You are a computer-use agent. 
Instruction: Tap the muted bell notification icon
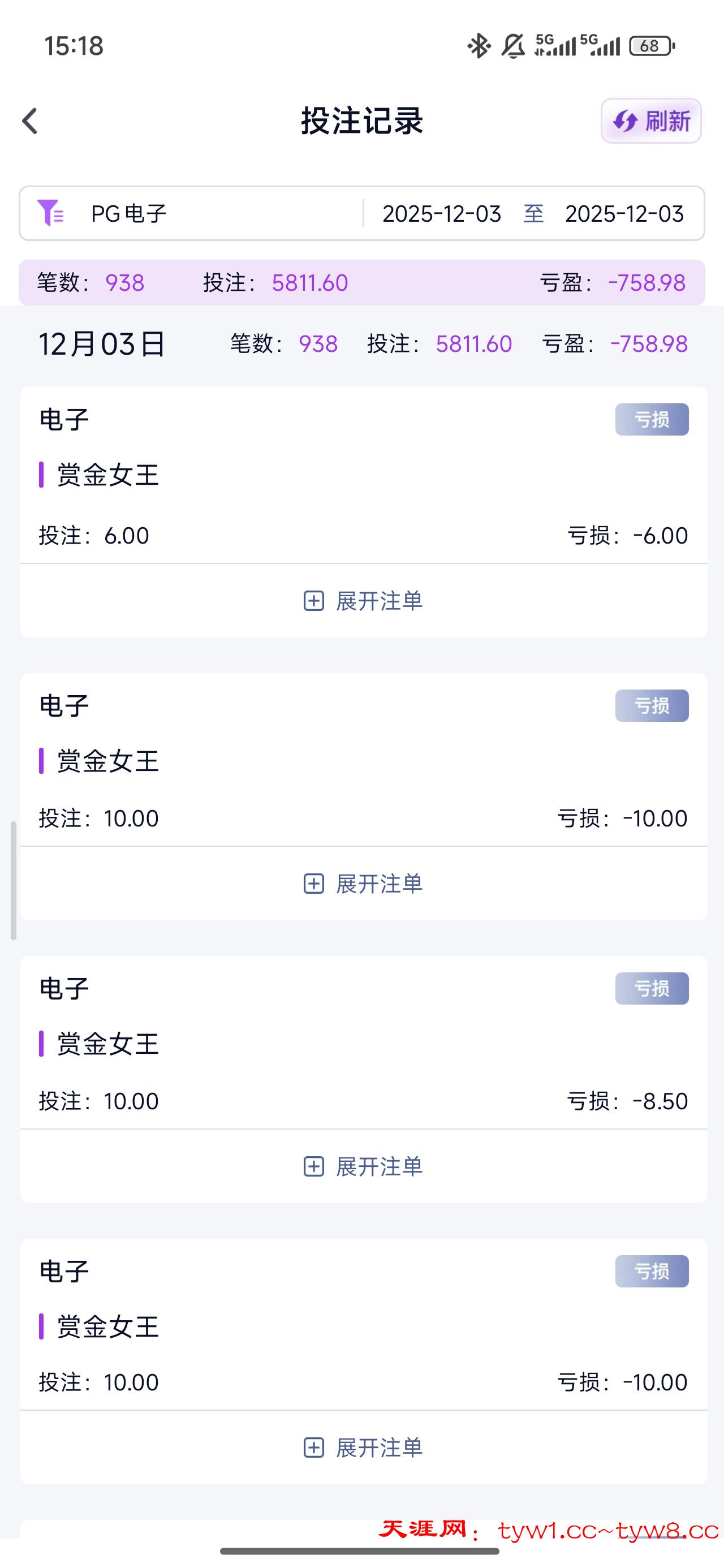pyautogui.click(x=512, y=46)
